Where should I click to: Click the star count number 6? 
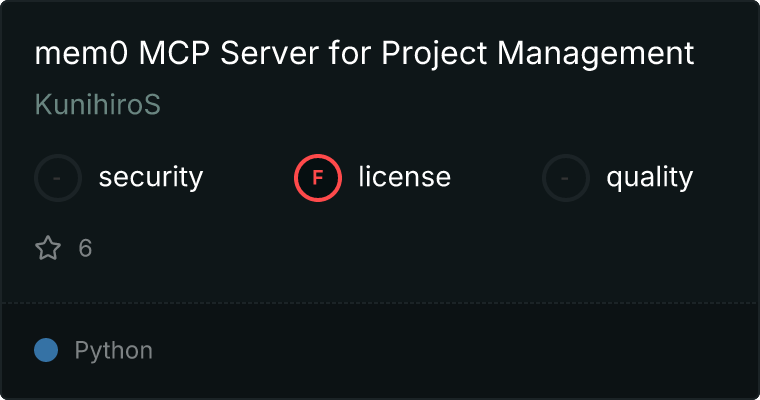click(85, 248)
